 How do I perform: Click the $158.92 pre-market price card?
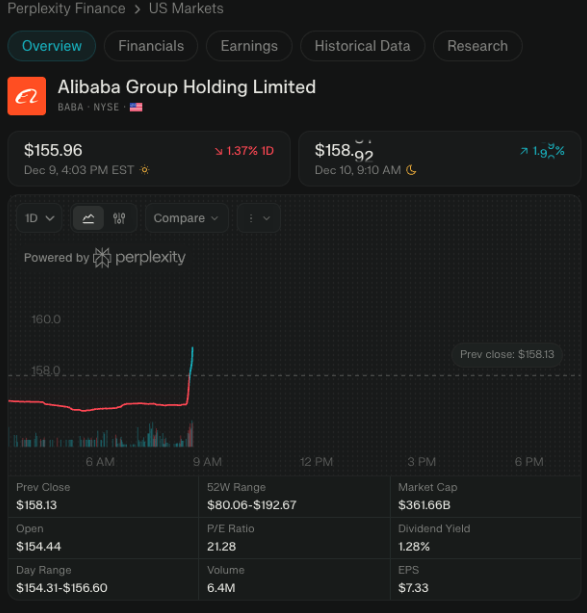pos(440,159)
